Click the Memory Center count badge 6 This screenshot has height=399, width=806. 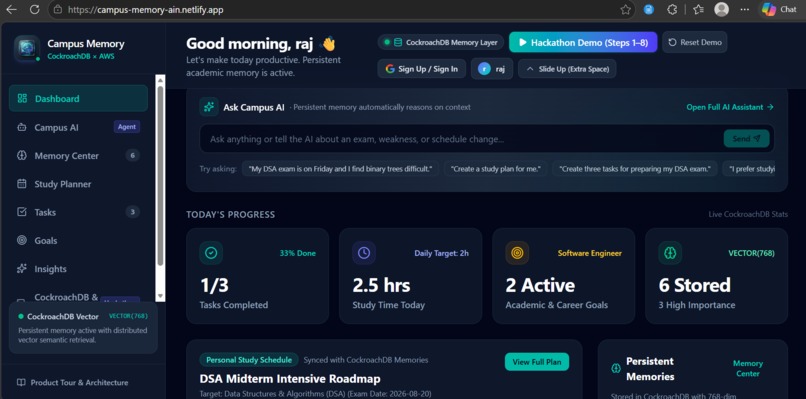133,155
